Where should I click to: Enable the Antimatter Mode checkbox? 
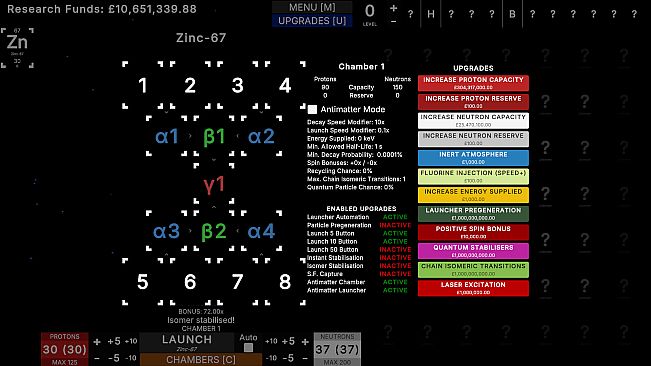tap(312, 110)
